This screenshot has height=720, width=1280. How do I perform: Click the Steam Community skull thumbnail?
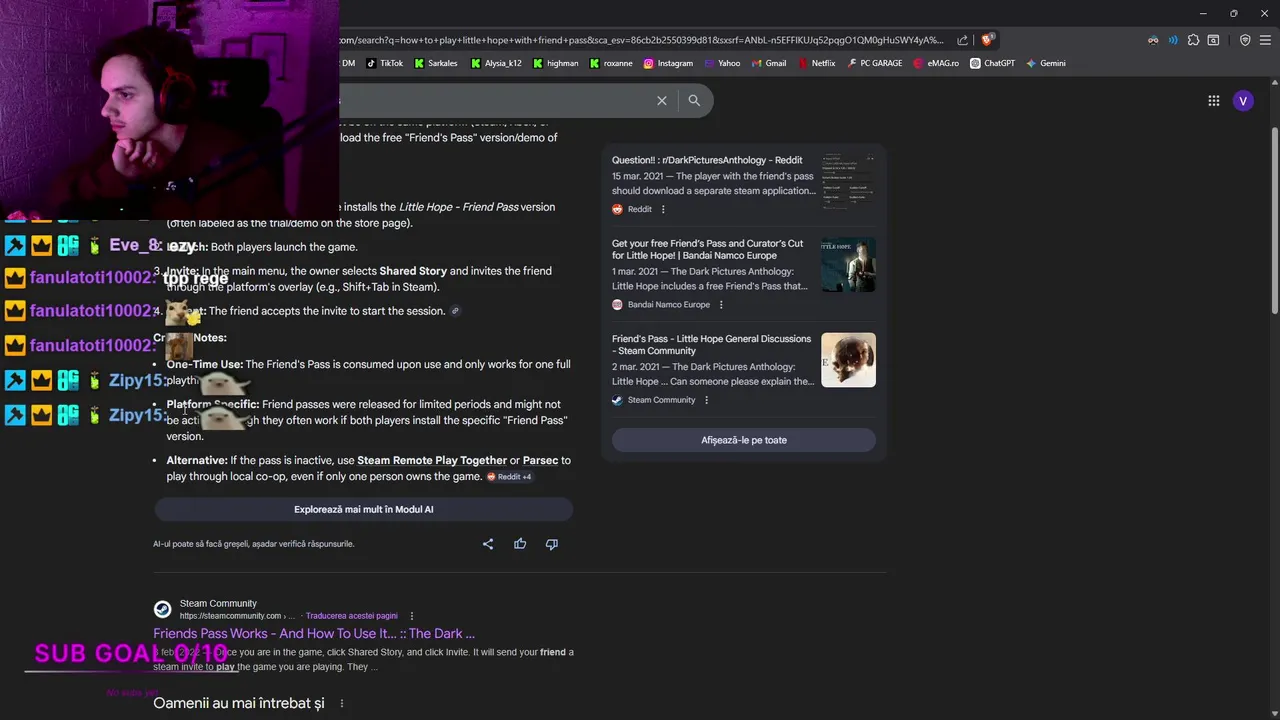(x=848, y=360)
